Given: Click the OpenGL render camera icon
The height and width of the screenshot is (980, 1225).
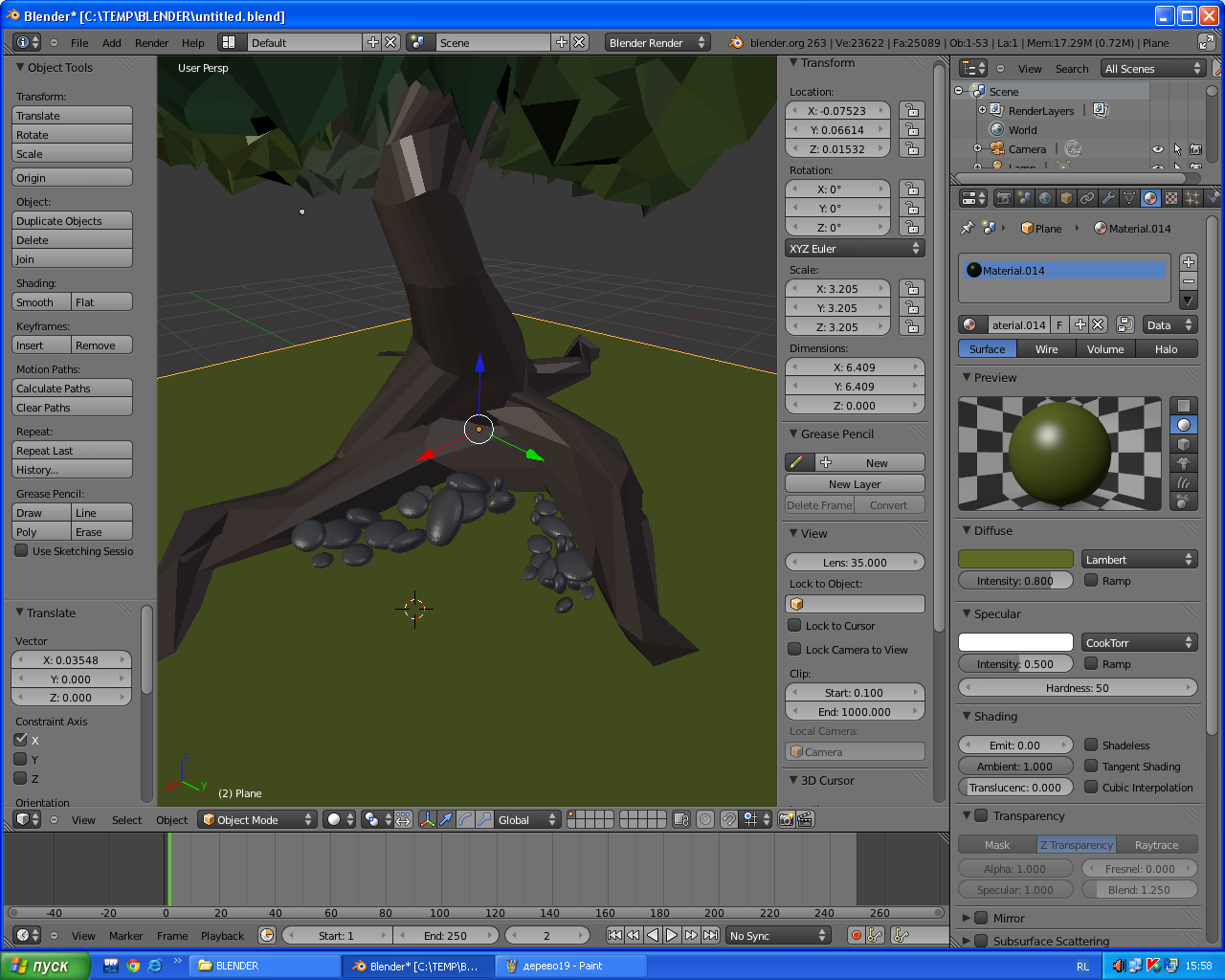Looking at the screenshot, I should pos(787,819).
